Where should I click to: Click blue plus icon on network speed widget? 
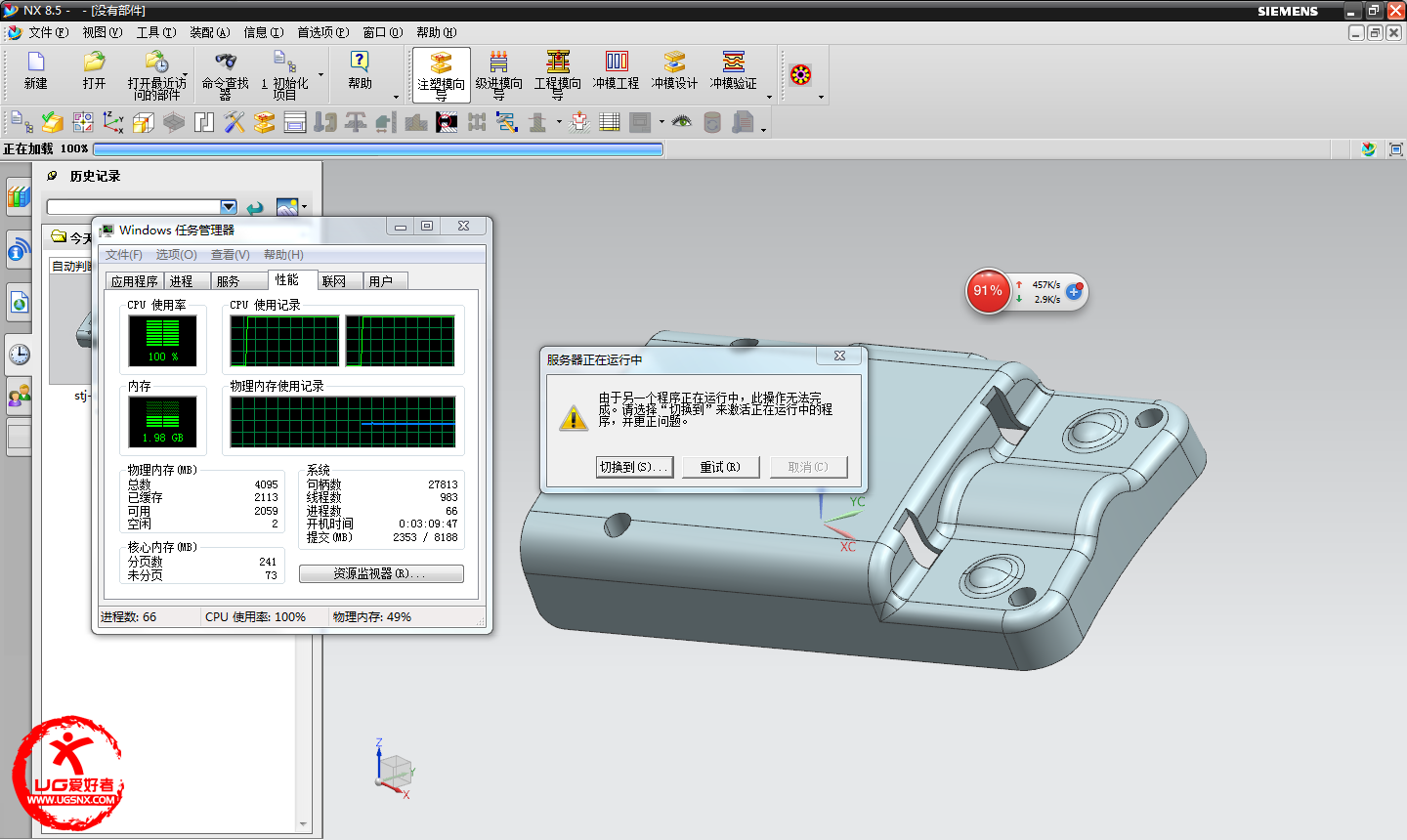[1074, 291]
